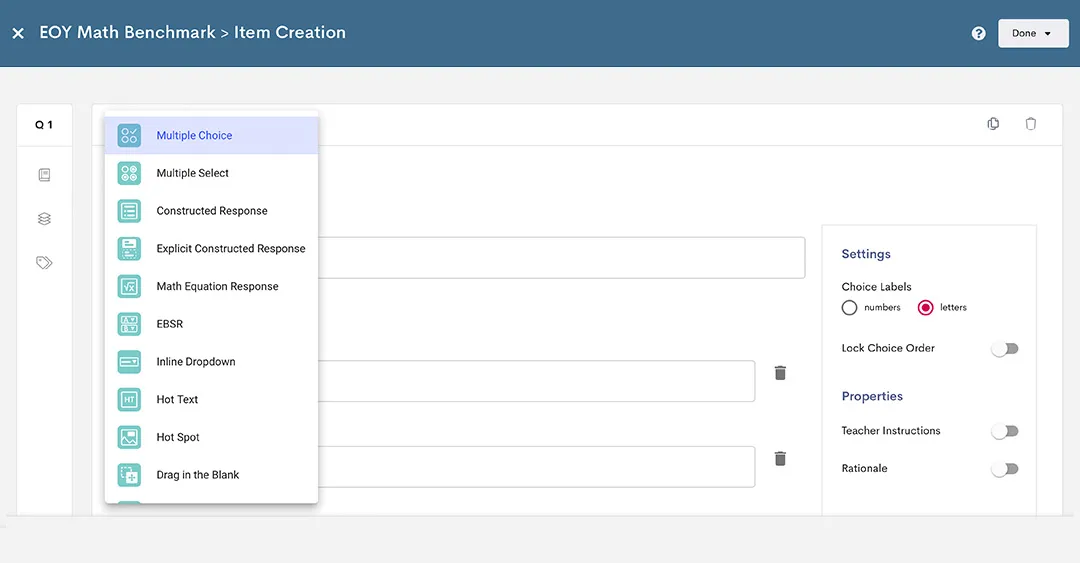This screenshot has height=563, width=1080.
Task: Click into the second answer choice field
Action: tap(537, 467)
